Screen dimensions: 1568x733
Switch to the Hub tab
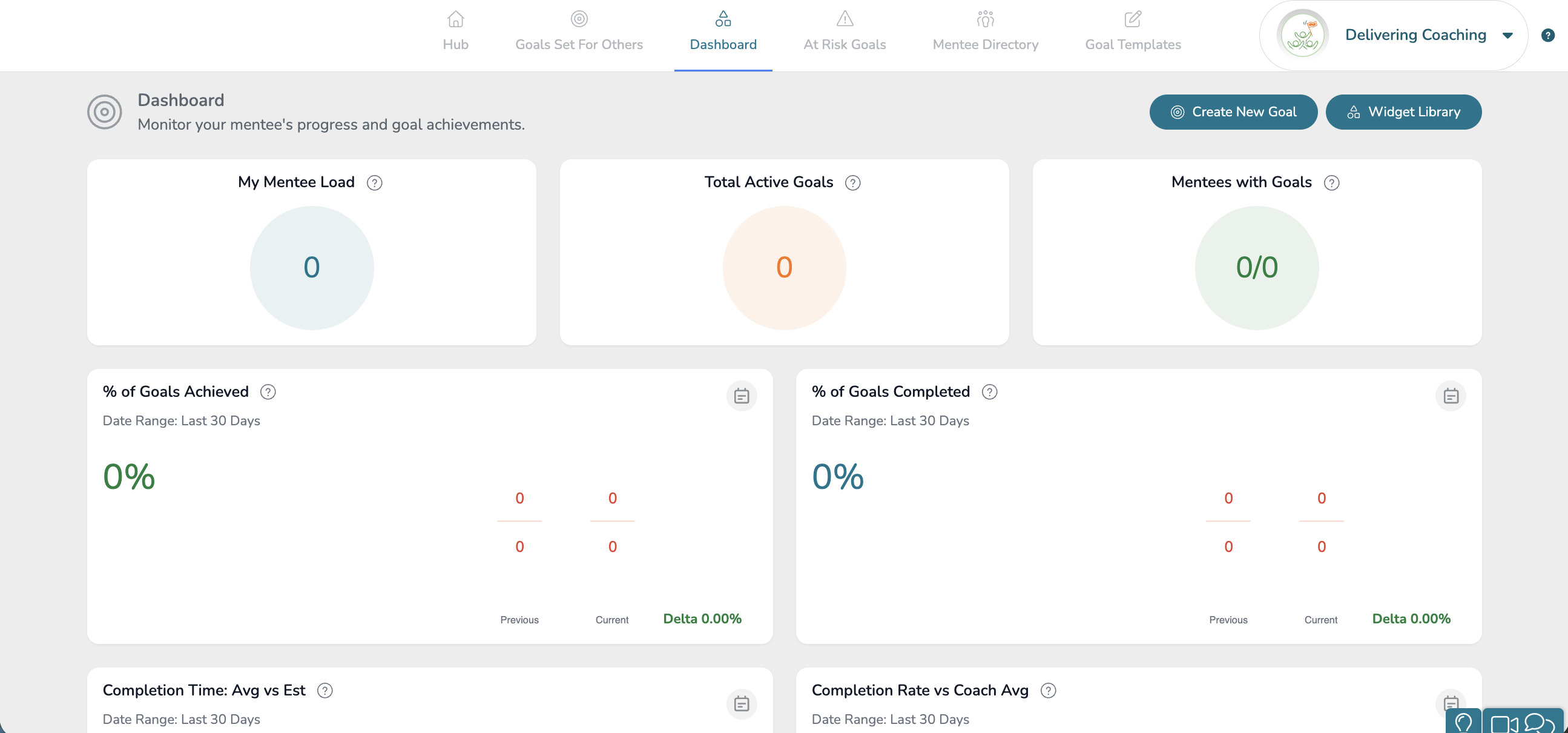[x=455, y=32]
